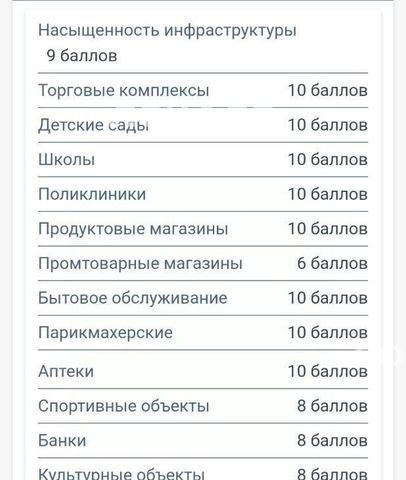
Task: Open the Спортивные объекты row
Action: tap(203, 406)
